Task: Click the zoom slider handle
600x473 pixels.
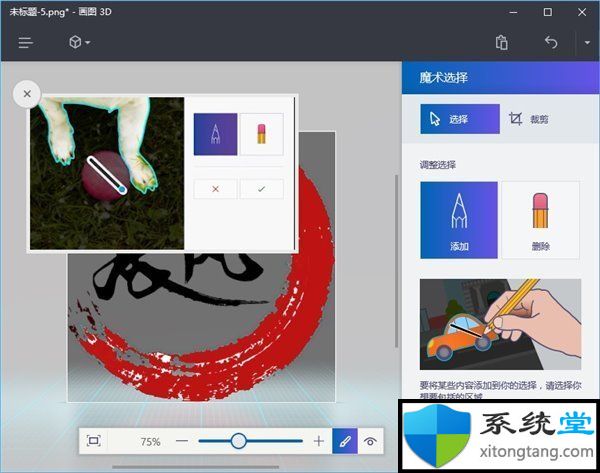Action: click(x=239, y=441)
